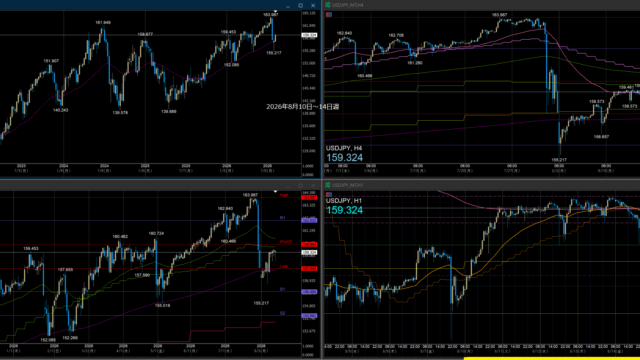Select the red High price label on the price axis
Viewport: 640px width, 360px height.
[x=309, y=198]
